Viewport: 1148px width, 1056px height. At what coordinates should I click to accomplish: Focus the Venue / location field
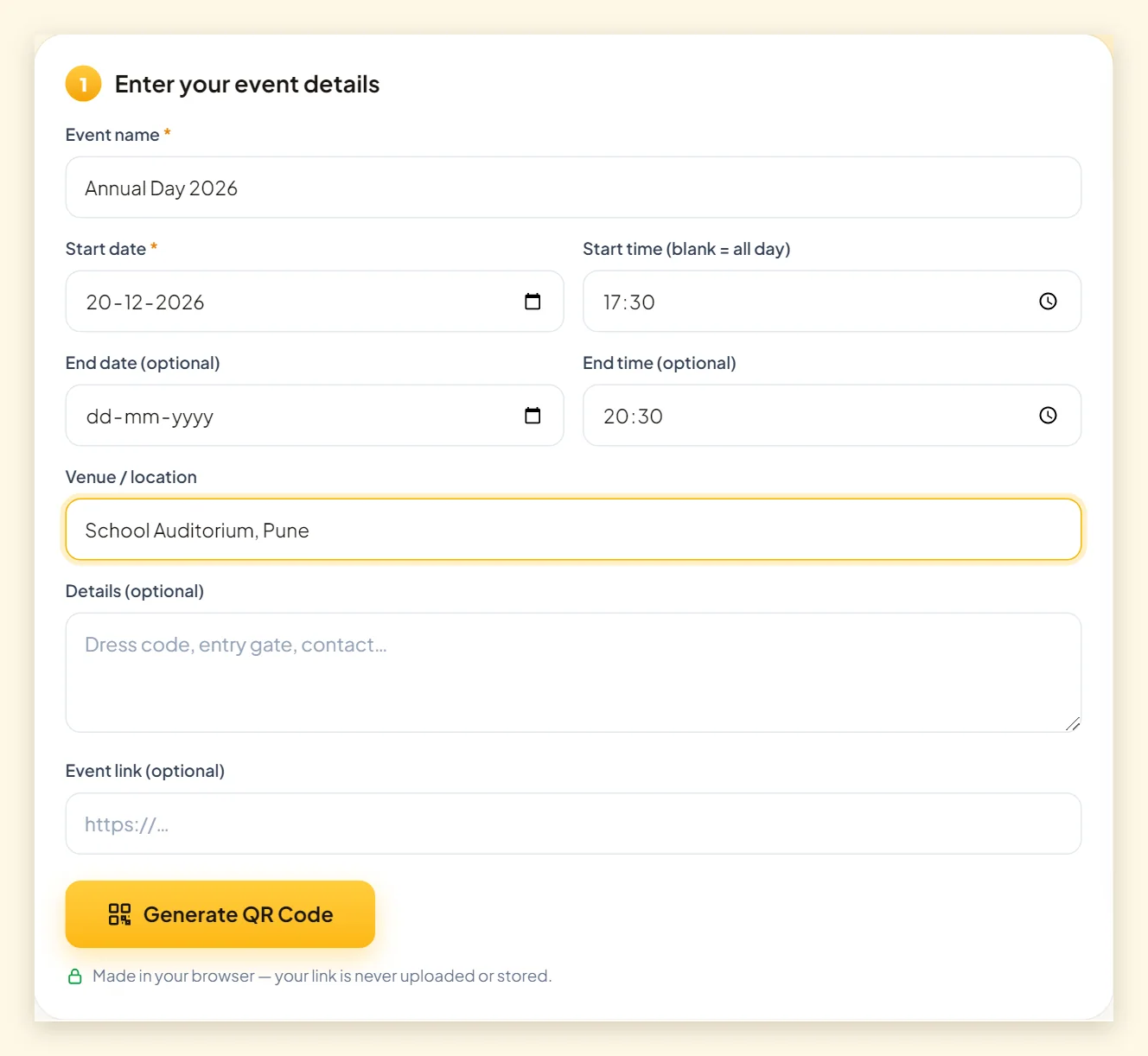[x=573, y=530]
